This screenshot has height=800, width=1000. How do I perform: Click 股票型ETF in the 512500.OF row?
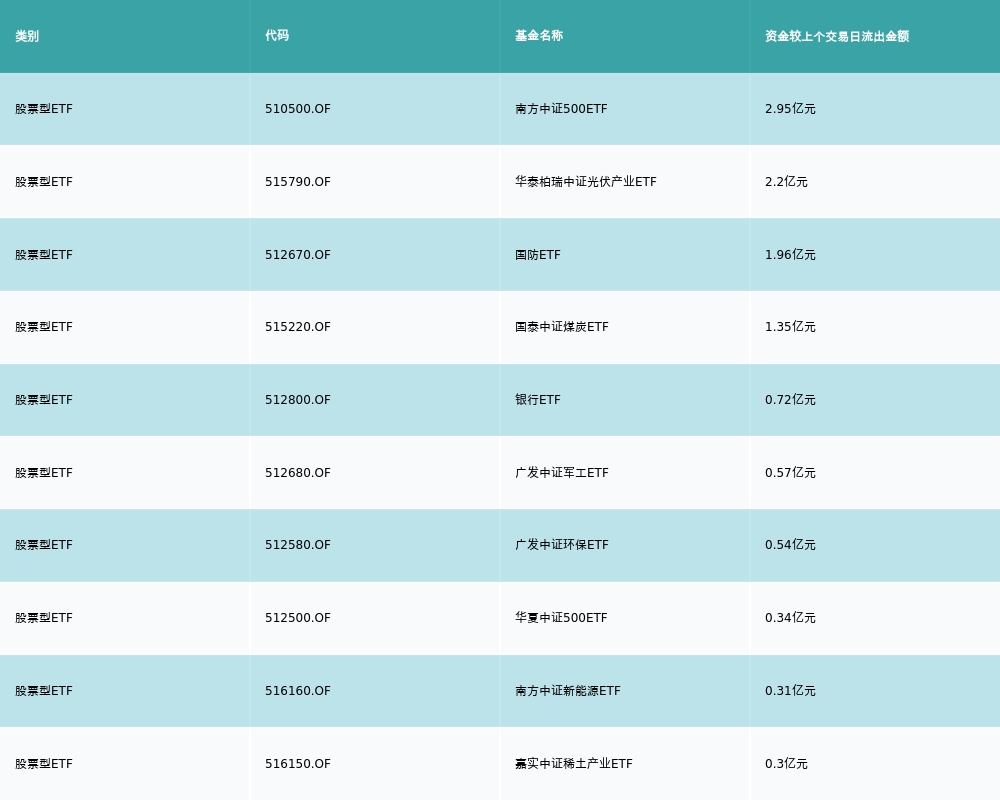(44, 618)
